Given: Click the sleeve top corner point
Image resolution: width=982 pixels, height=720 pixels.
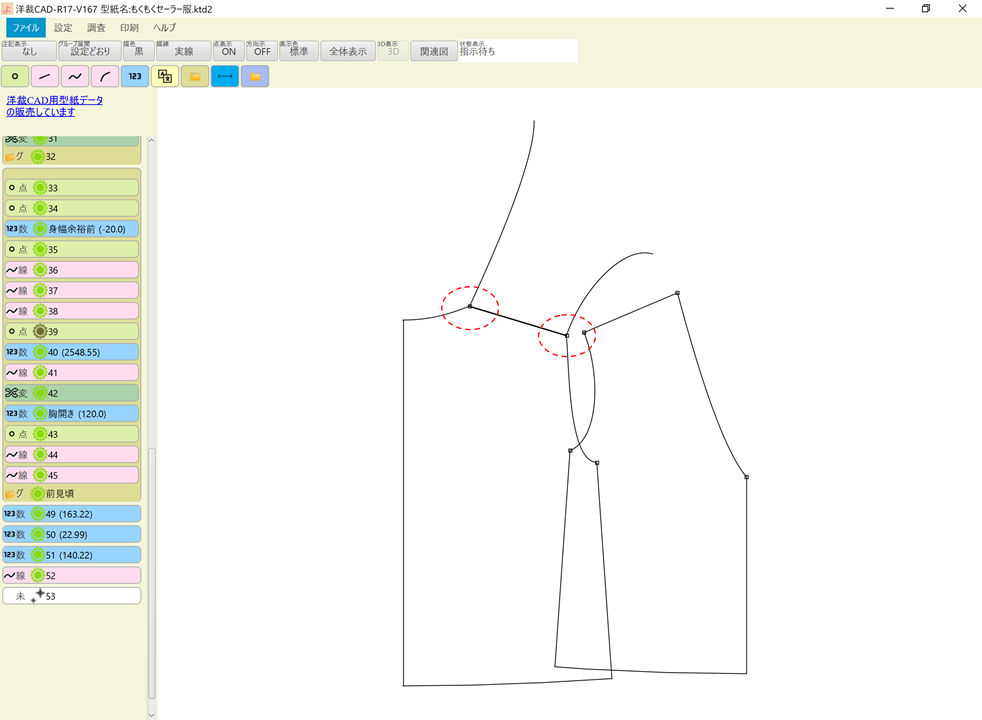Looking at the screenshot, I should click(678, 293).
